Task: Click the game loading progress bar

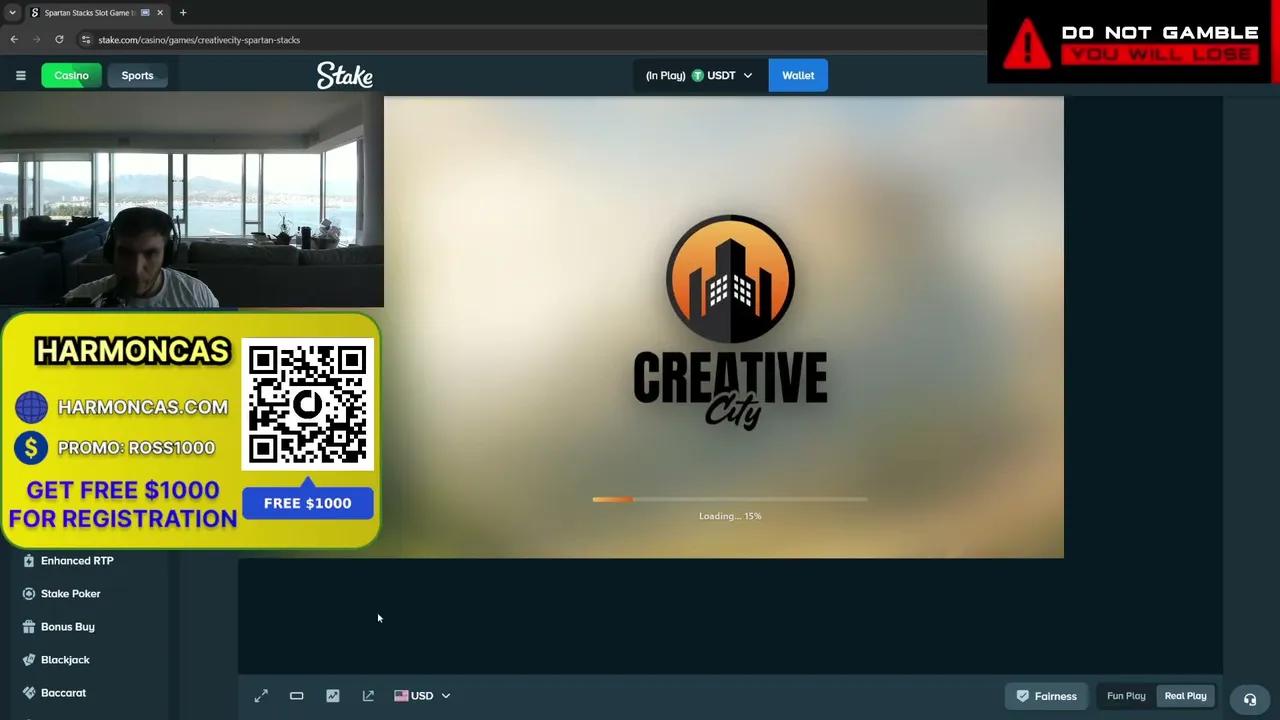Action: (x=730, y=499)
